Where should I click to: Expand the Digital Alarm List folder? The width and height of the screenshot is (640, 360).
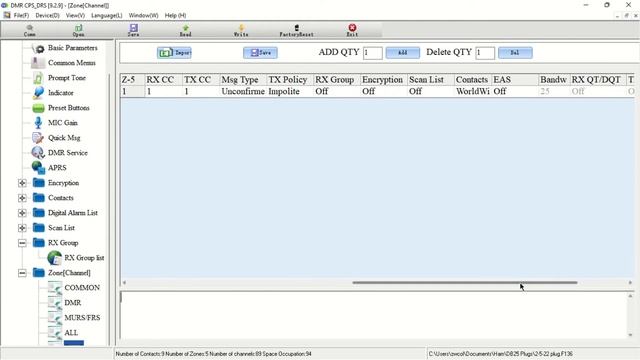click(x=22, y=213)
